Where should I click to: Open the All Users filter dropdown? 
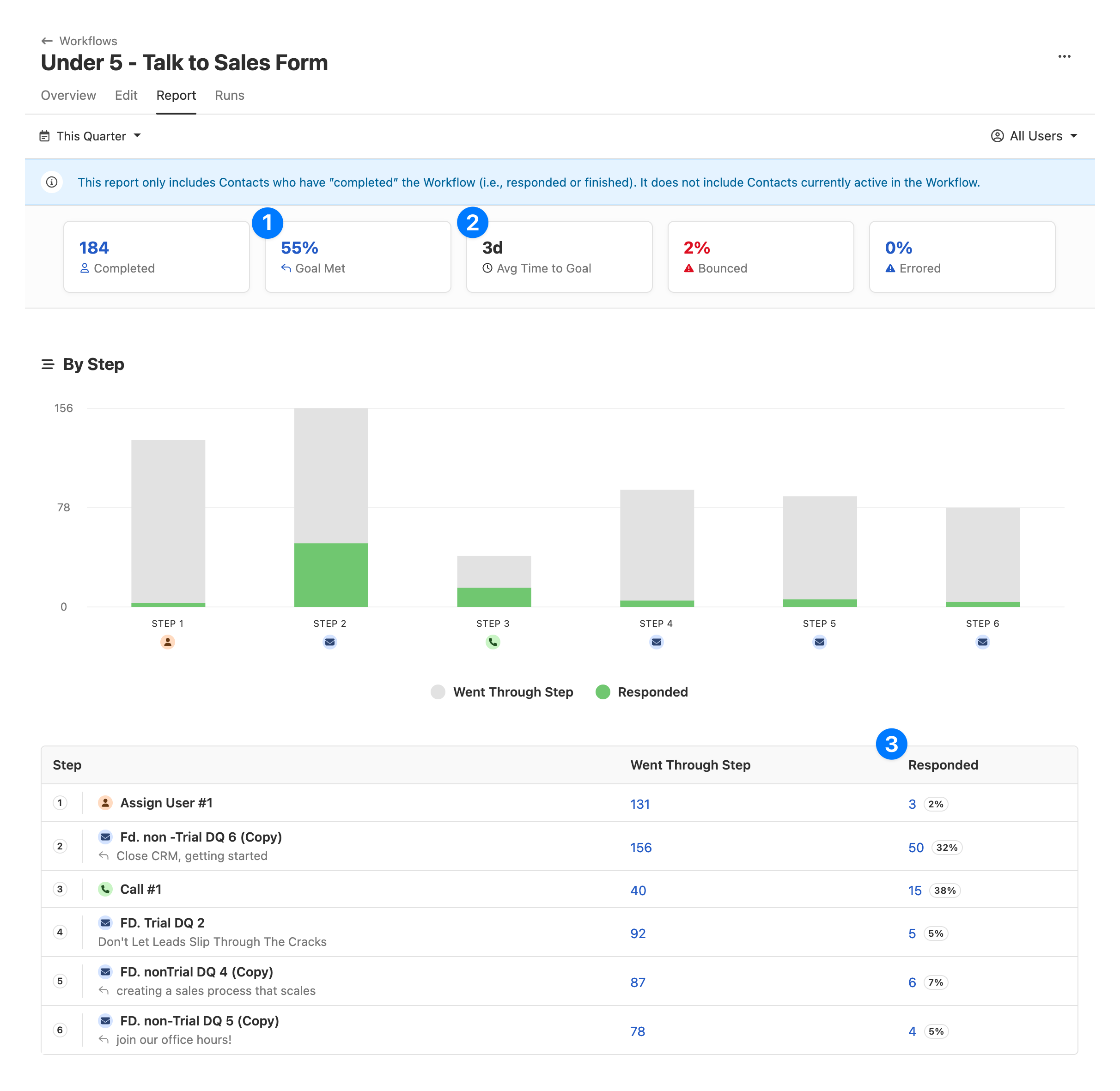1034,136
